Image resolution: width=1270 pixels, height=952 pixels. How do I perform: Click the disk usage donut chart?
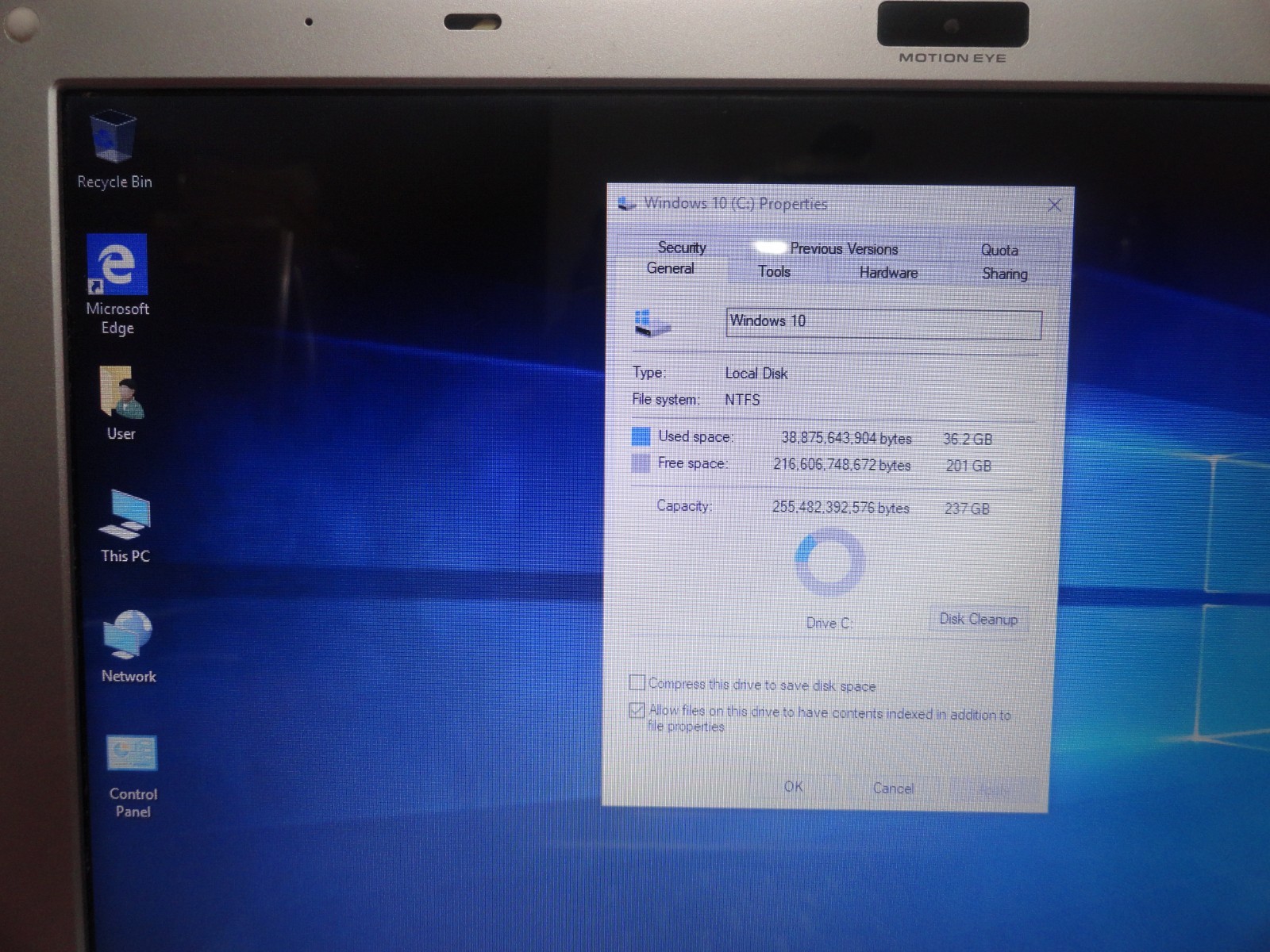tap(829, 562)
